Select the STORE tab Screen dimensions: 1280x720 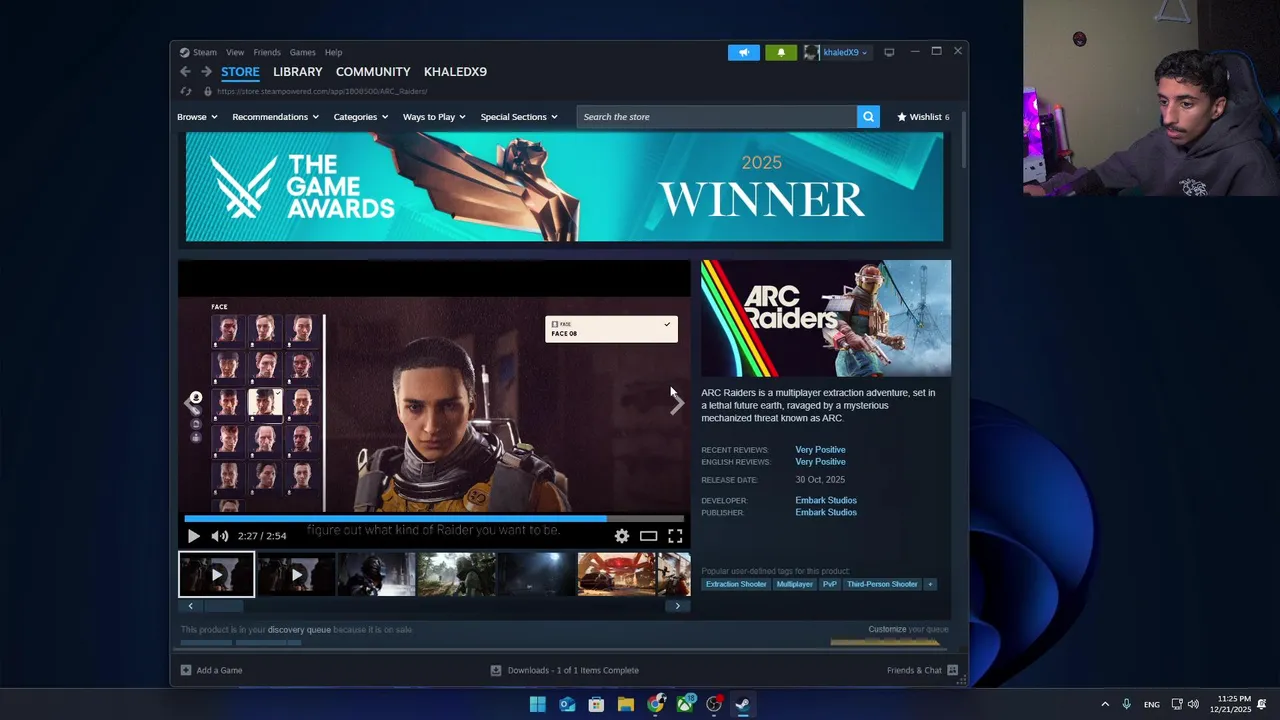click(240, 72)
